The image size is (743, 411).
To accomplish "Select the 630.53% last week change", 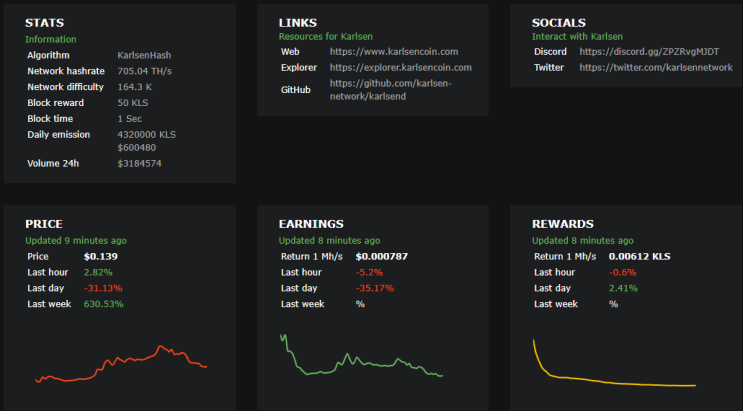I will (x=103, y=304).
